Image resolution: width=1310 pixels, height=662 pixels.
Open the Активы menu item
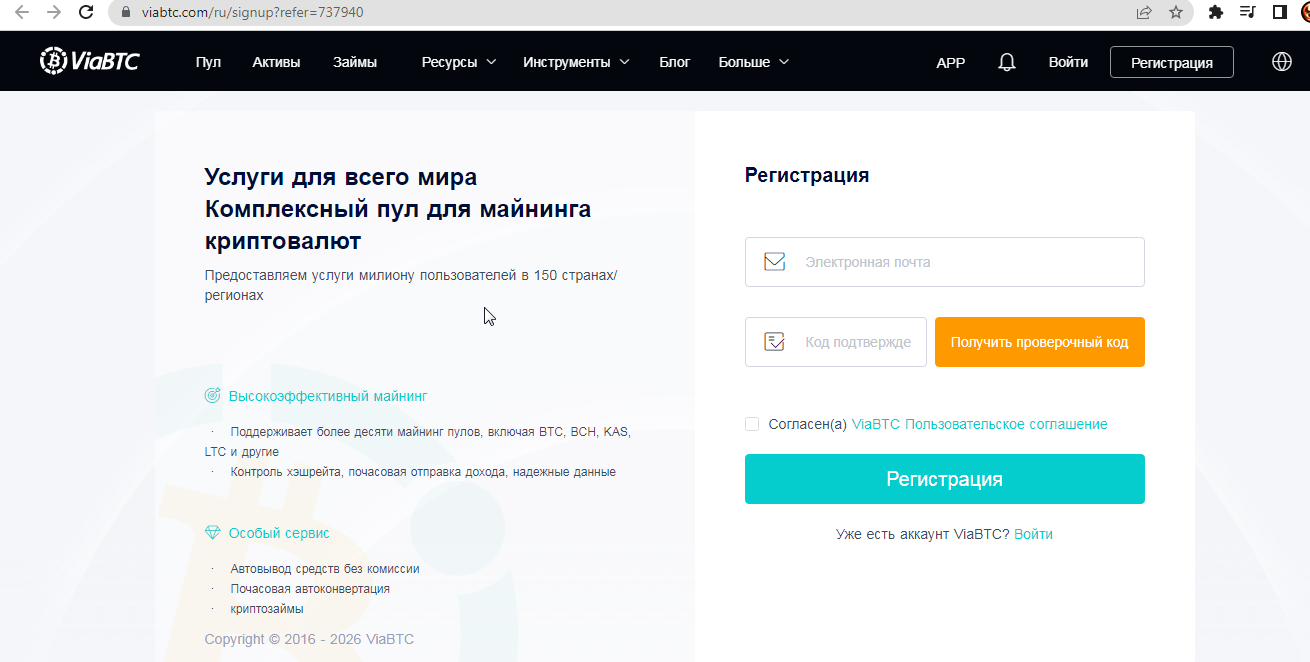(276, 62)
